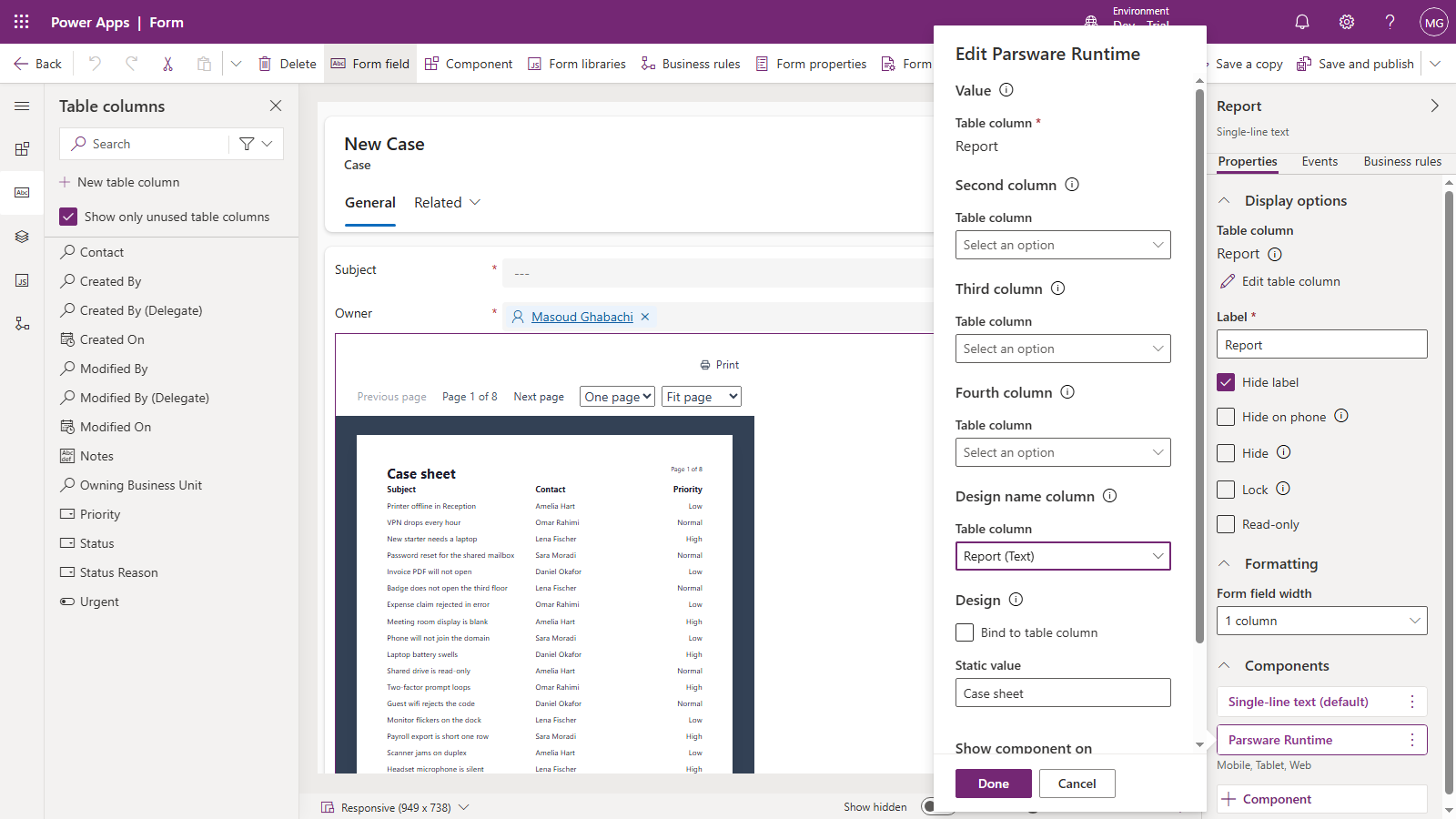Screen dimensions: 1456x819
Task: Click the Design name column info icon
Action: [x=1110, y=496]
